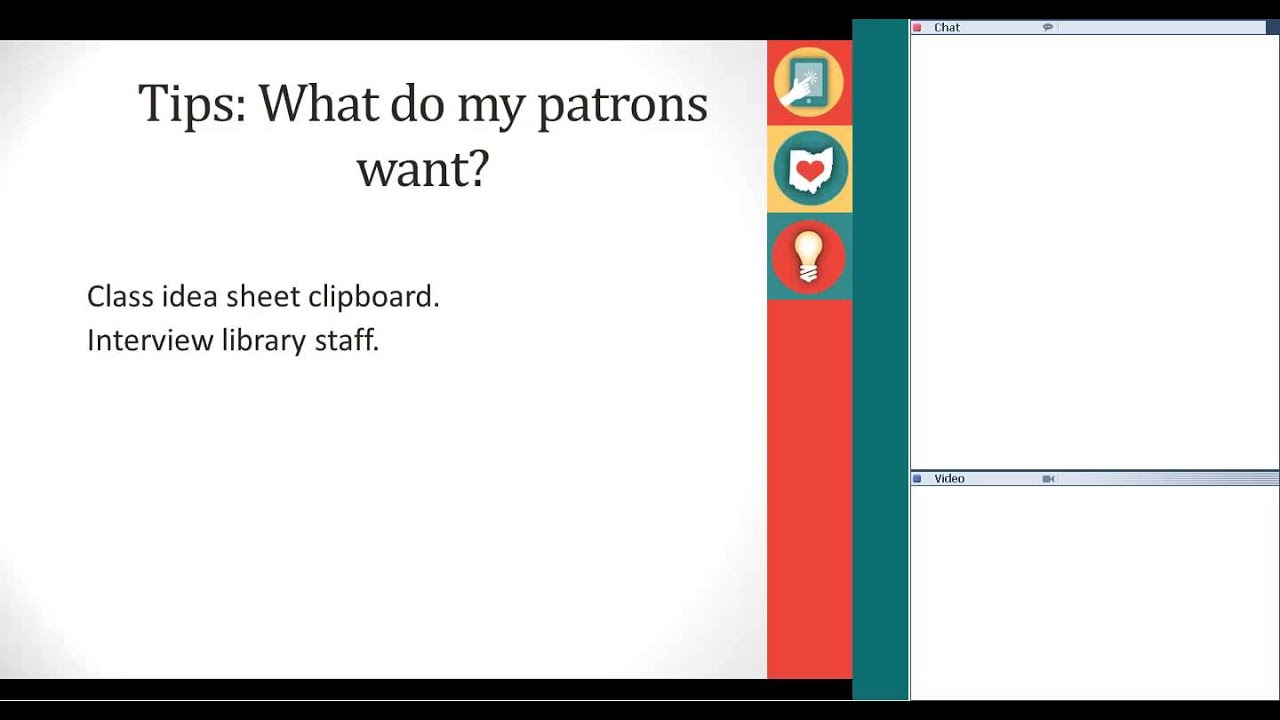Viewport: 1280px width, 720px height.
Task: Click the speech bubble icon in the Chat header
Action: point(1048,28)
